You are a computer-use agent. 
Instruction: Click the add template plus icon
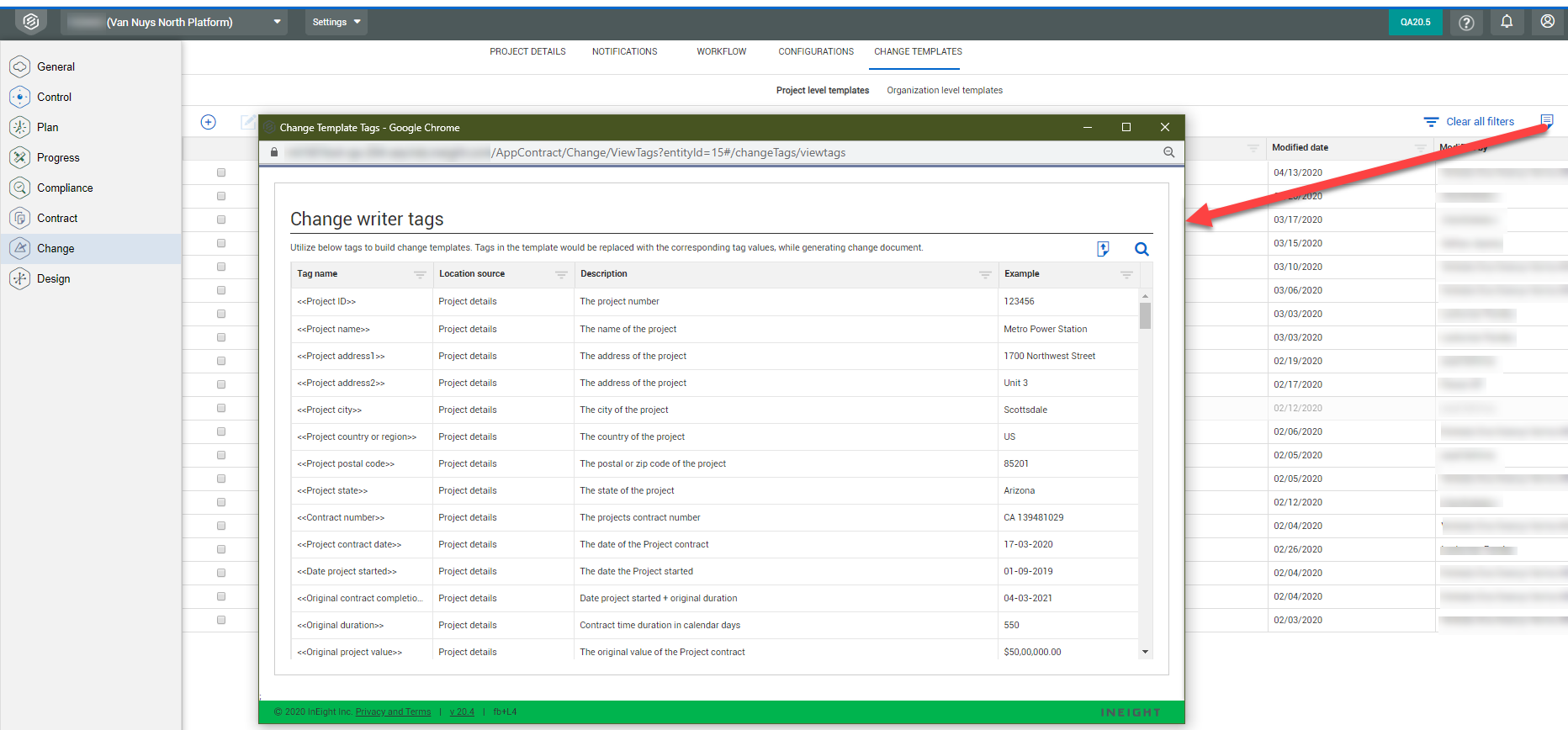pos(209,122)
